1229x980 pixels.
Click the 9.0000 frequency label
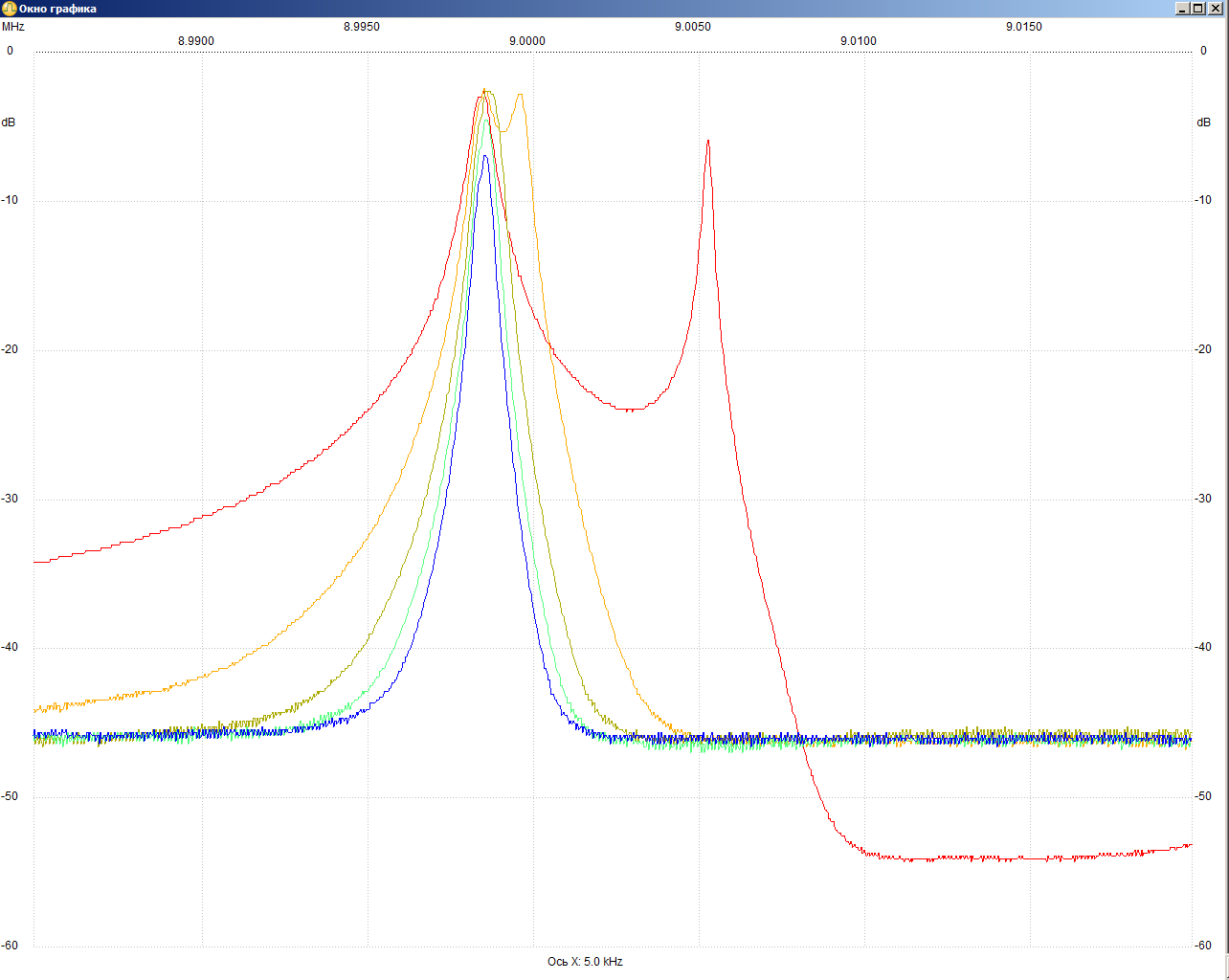coord(527,41)
